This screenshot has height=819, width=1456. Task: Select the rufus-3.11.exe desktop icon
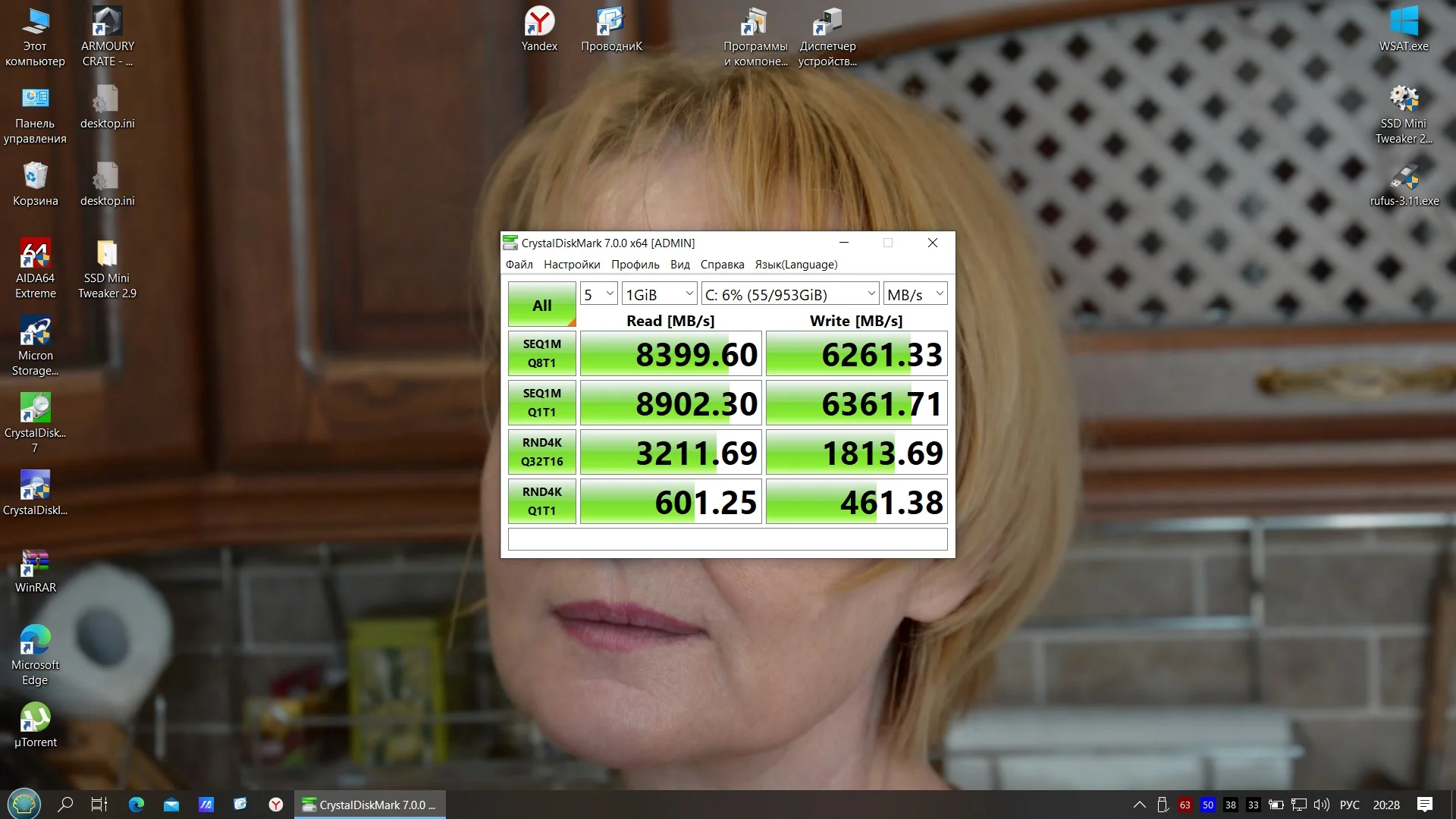[1404, 184]
